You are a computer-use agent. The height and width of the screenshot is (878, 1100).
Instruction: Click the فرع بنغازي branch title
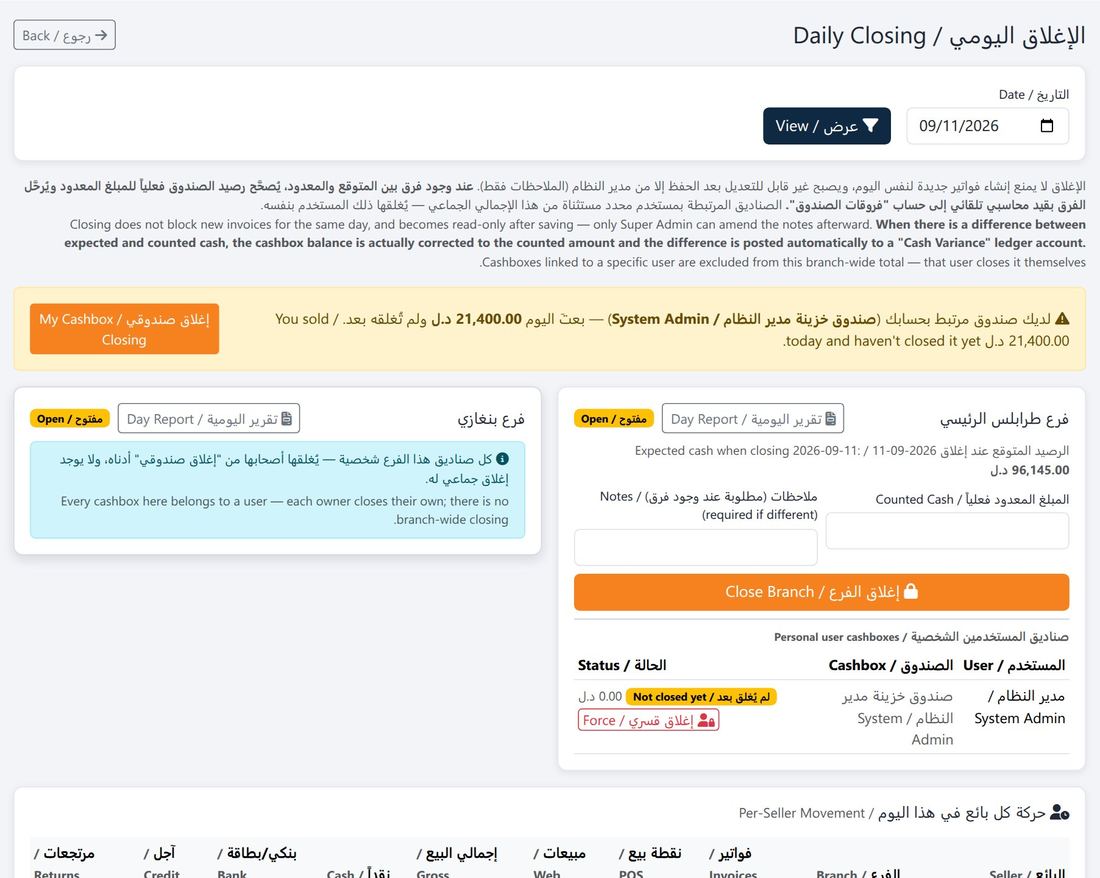pyautogui.click(x=491, y=419)
